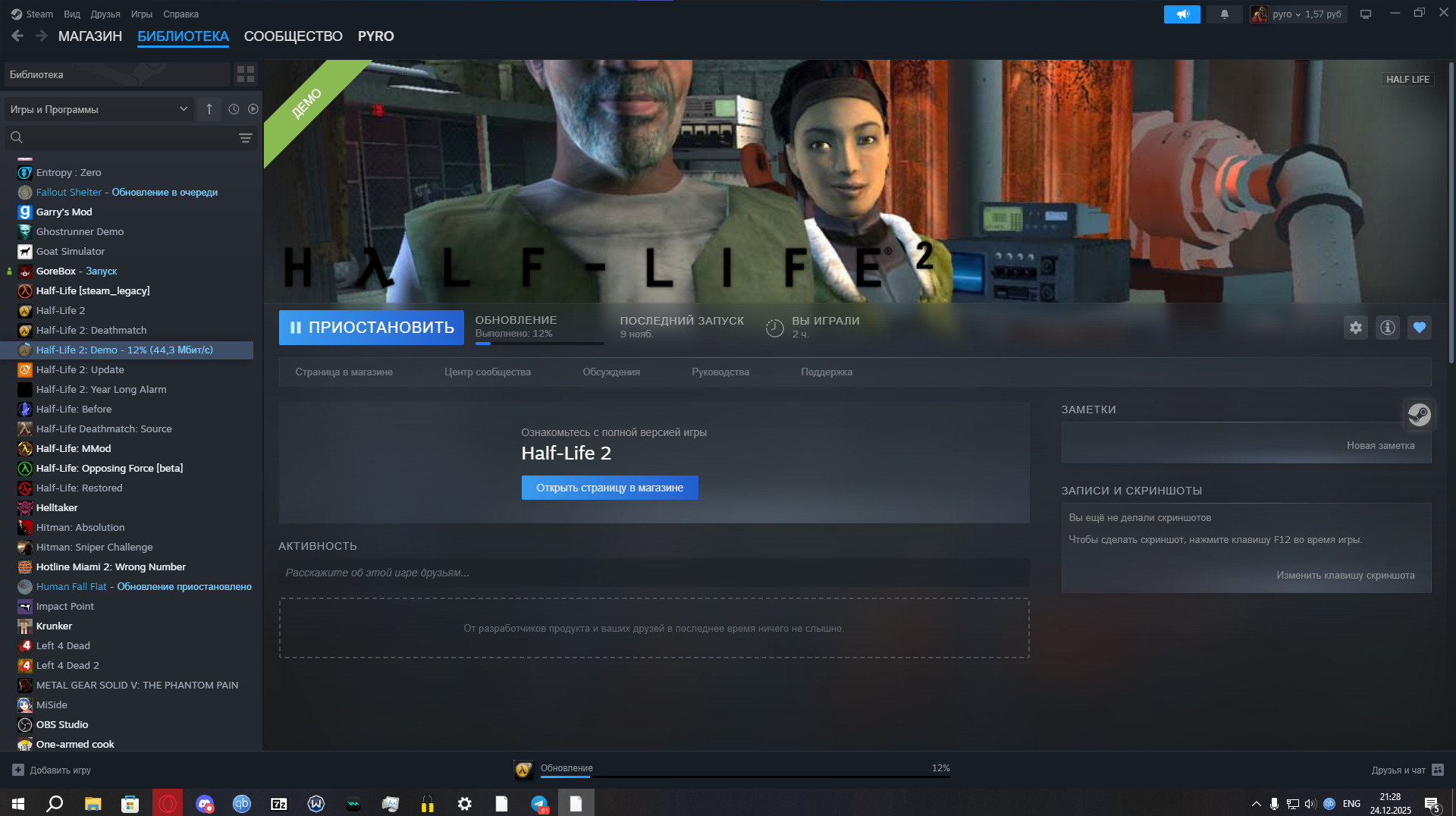
Task: Click the HALF LIFE tag on banner
Action: [1407, 80]
